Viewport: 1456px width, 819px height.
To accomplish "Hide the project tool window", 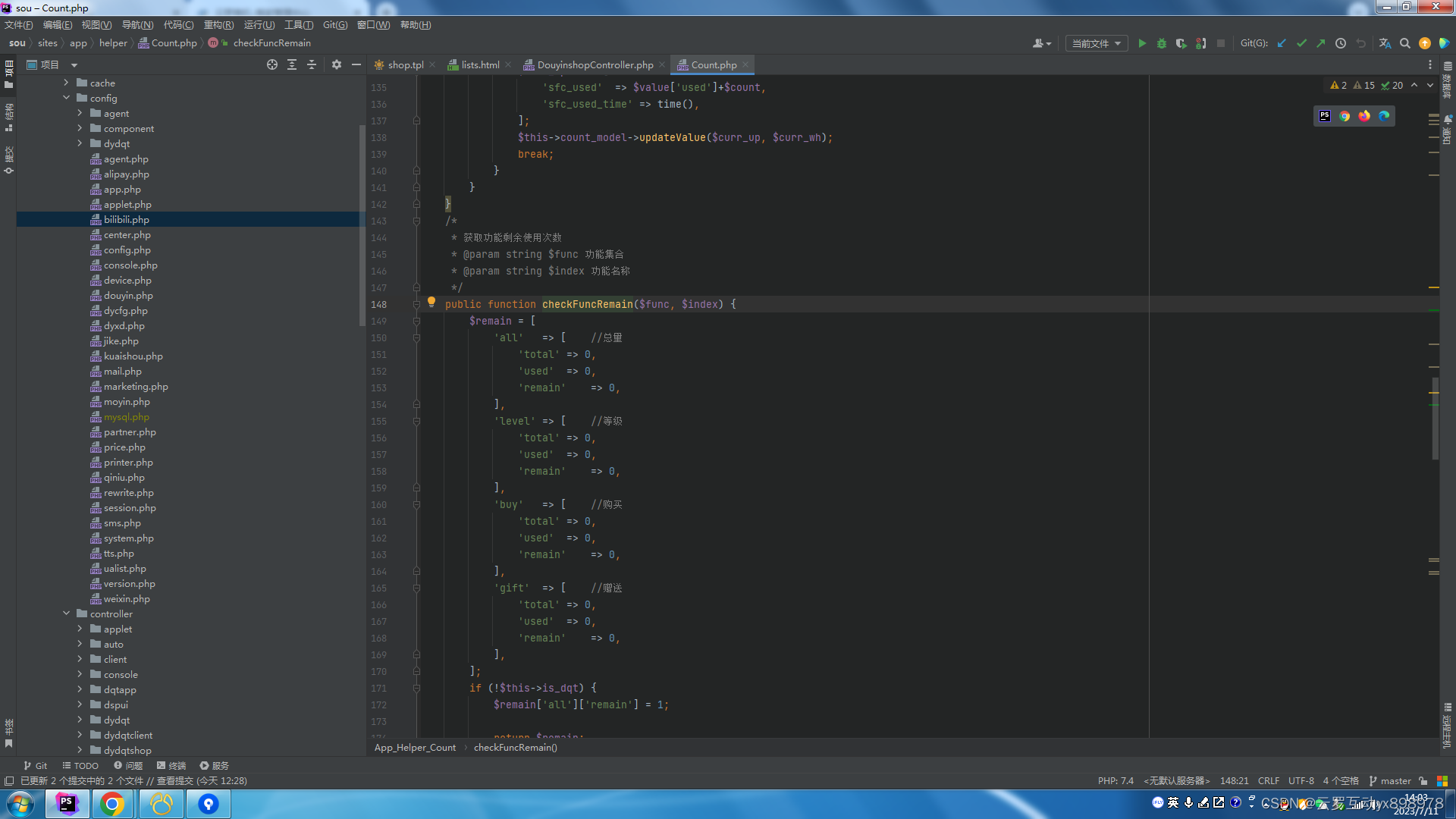I will [x=356, y=64].
